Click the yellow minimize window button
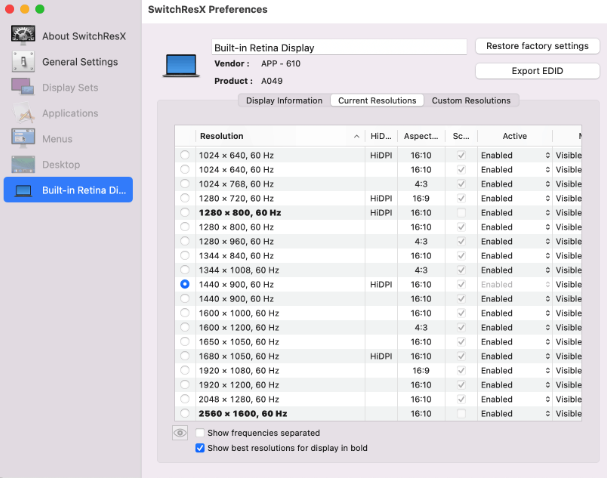 coord(25,9)
